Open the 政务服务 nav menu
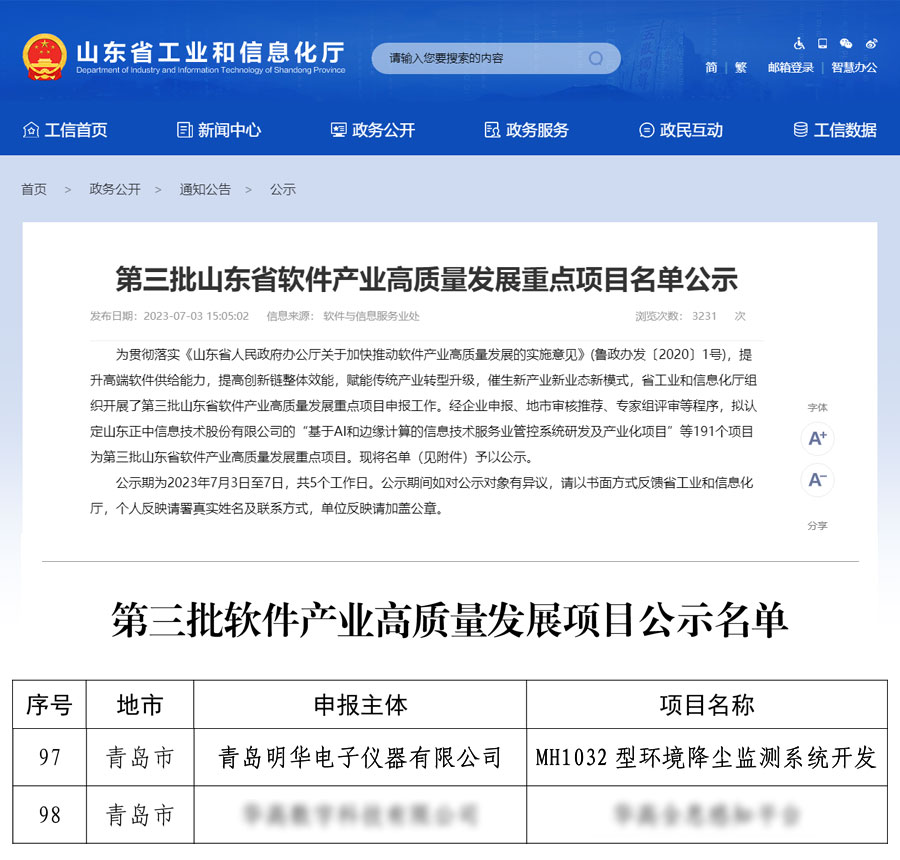Image resolution: width=900 pixels, height=860 pixels. [527, 130]
